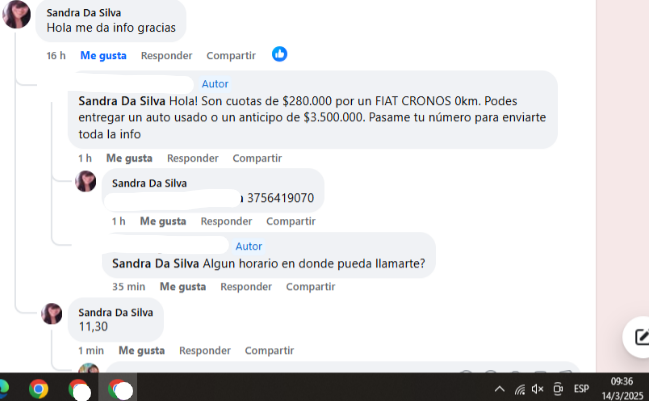Click the third Chrome taskbar window icon

coord(118,389)
